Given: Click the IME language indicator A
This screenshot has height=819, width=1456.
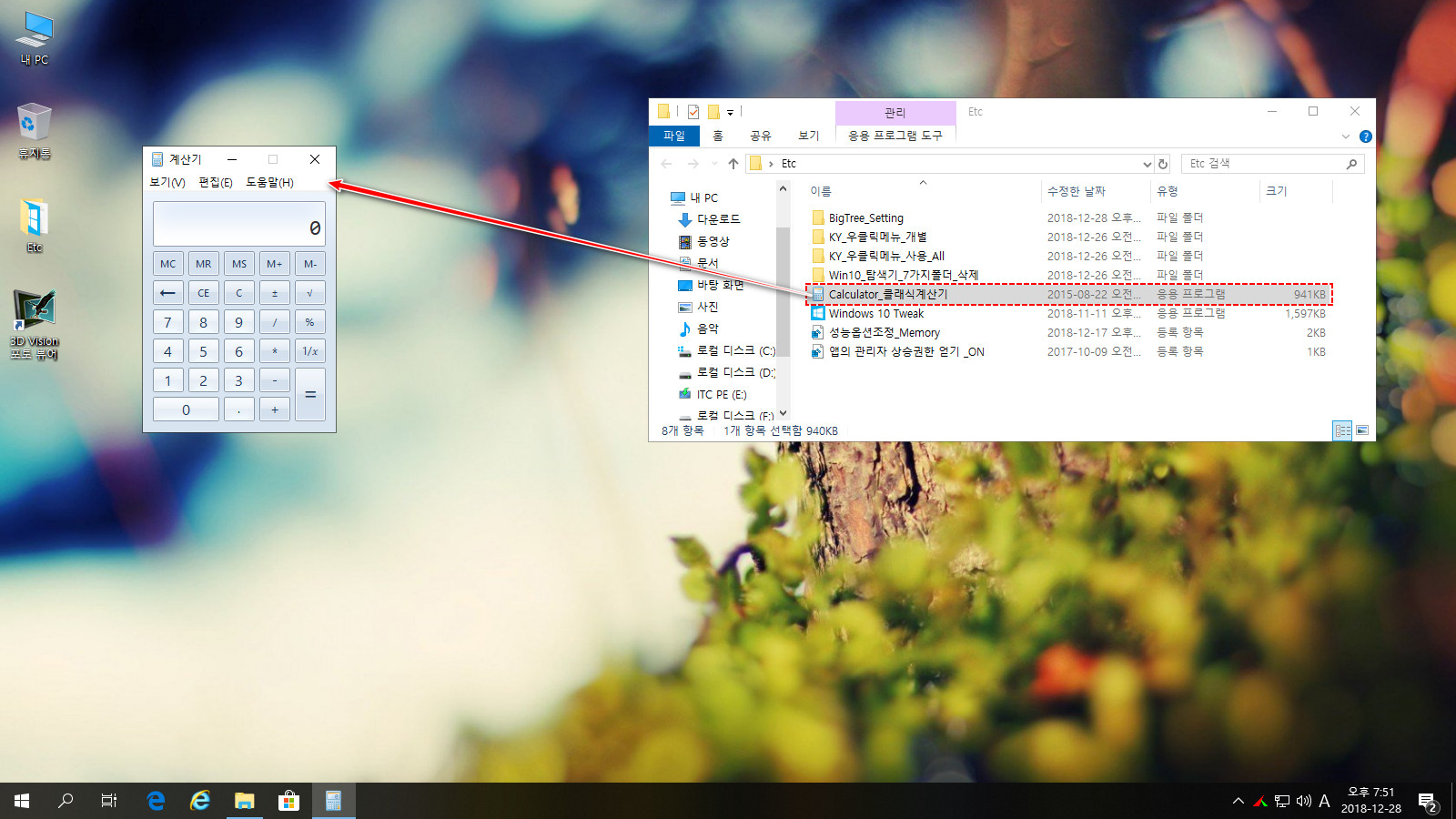Looking at the screenshot, I should pyautogui.click(x=1324, y=801).
